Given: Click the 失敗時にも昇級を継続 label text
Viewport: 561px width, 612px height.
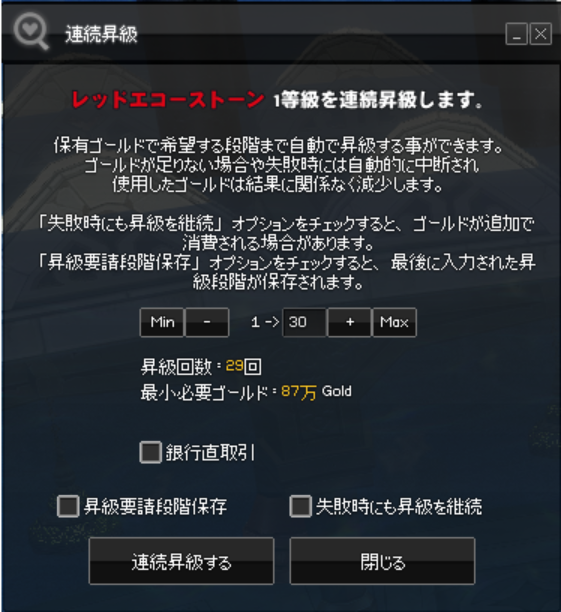Looking at the screenshot, I should [x=399, y=507].
